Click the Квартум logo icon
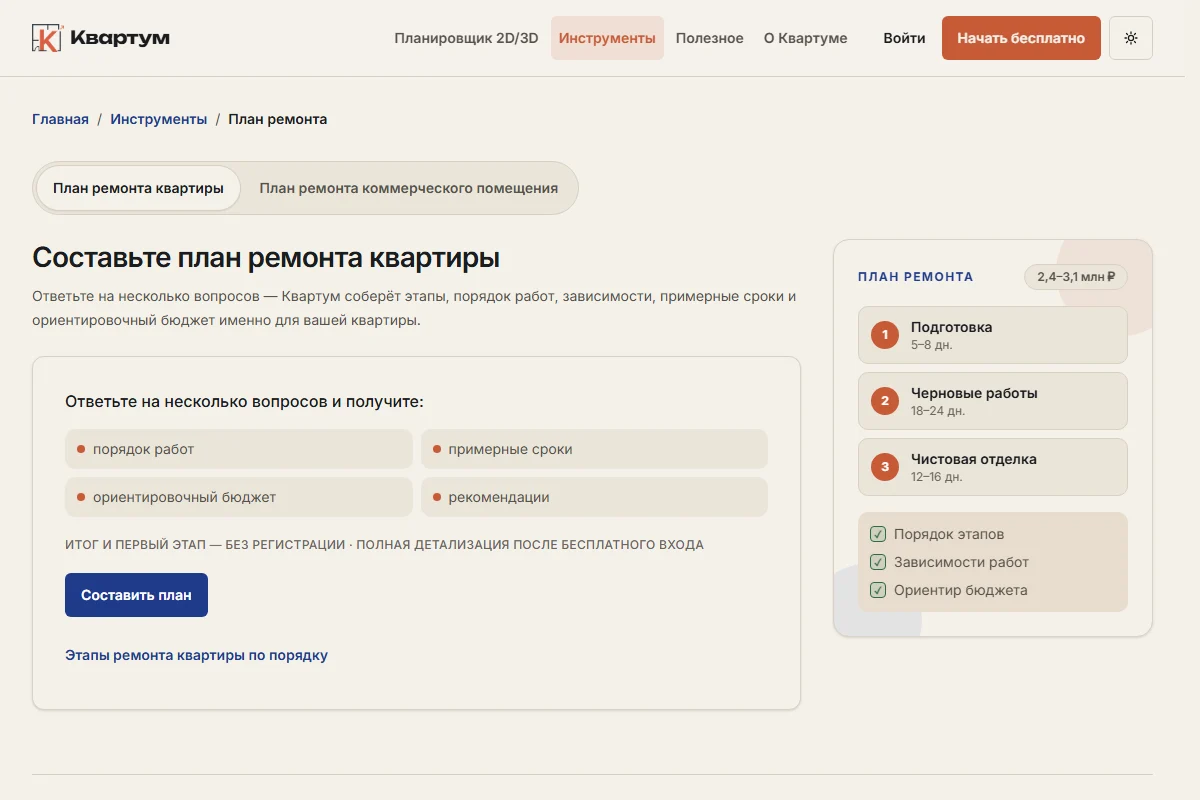Image resolution: width=1200 pixels, height=800 pixels. pos(47,38)
